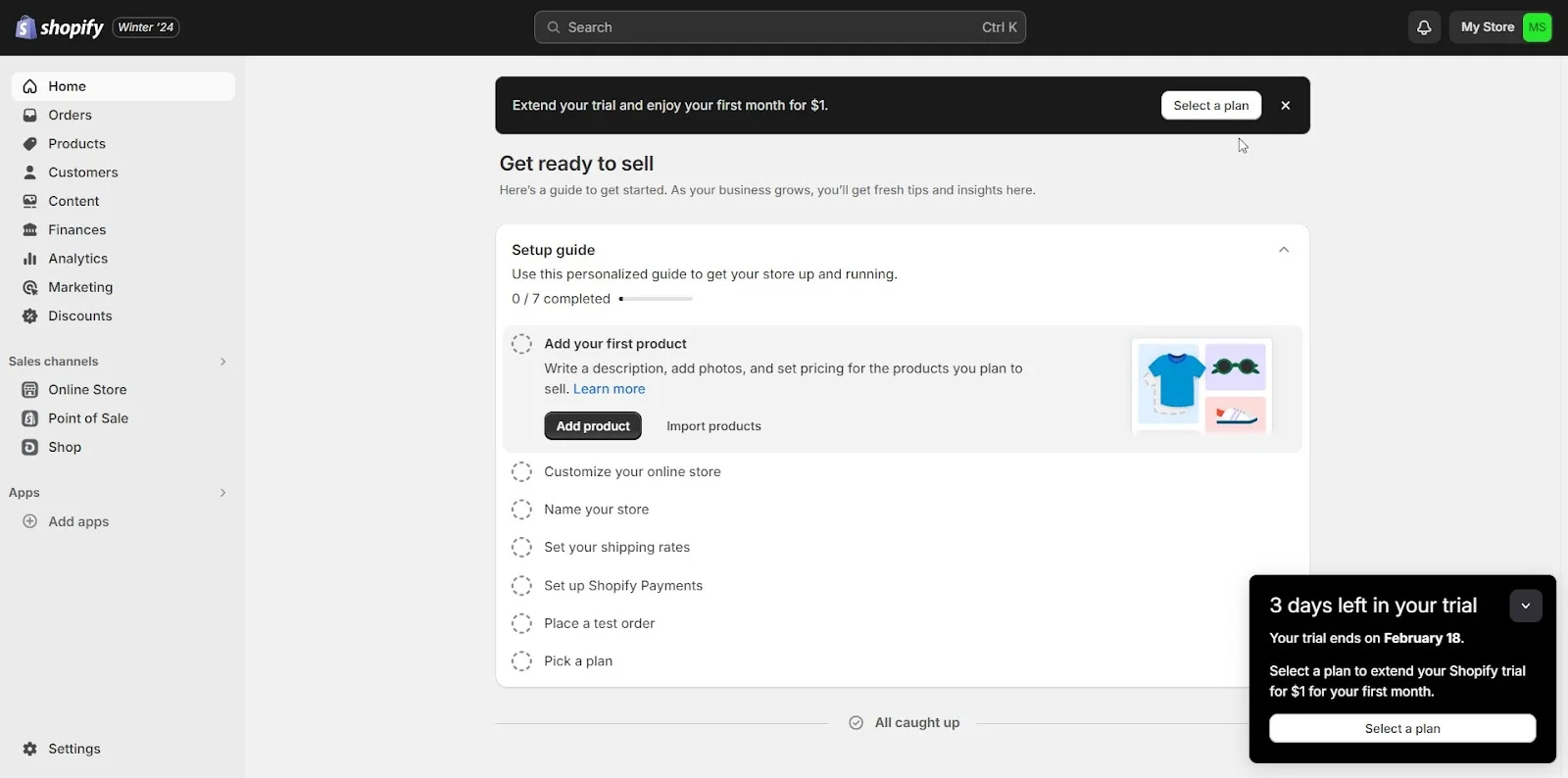Image resolution: width=1568 pixels, height=778 pixels.
Task: Open the Marketing megaphone icon
Action: coord(29,287)
